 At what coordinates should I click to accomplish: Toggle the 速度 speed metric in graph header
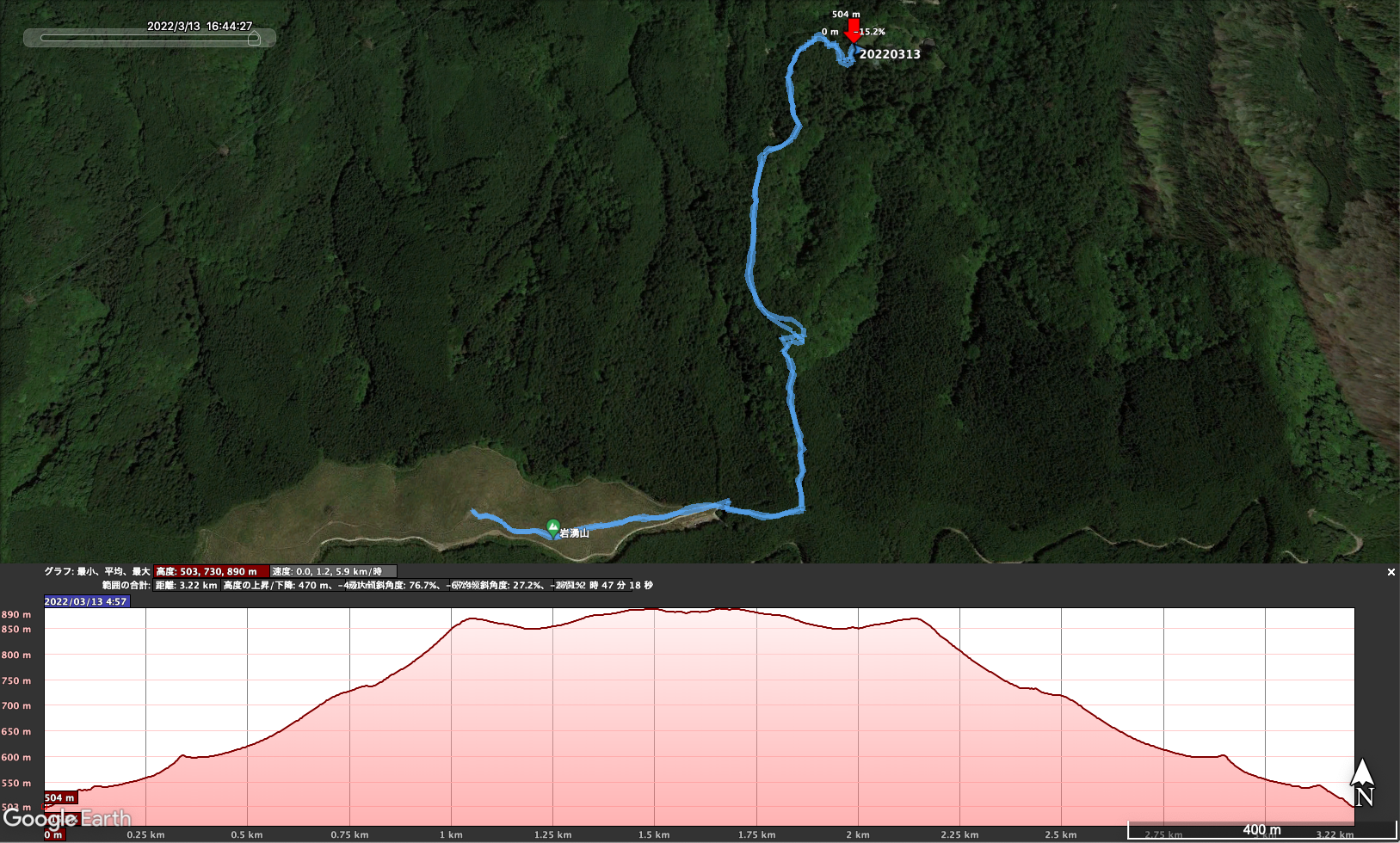pyautogui.click(x=332, y=571)
